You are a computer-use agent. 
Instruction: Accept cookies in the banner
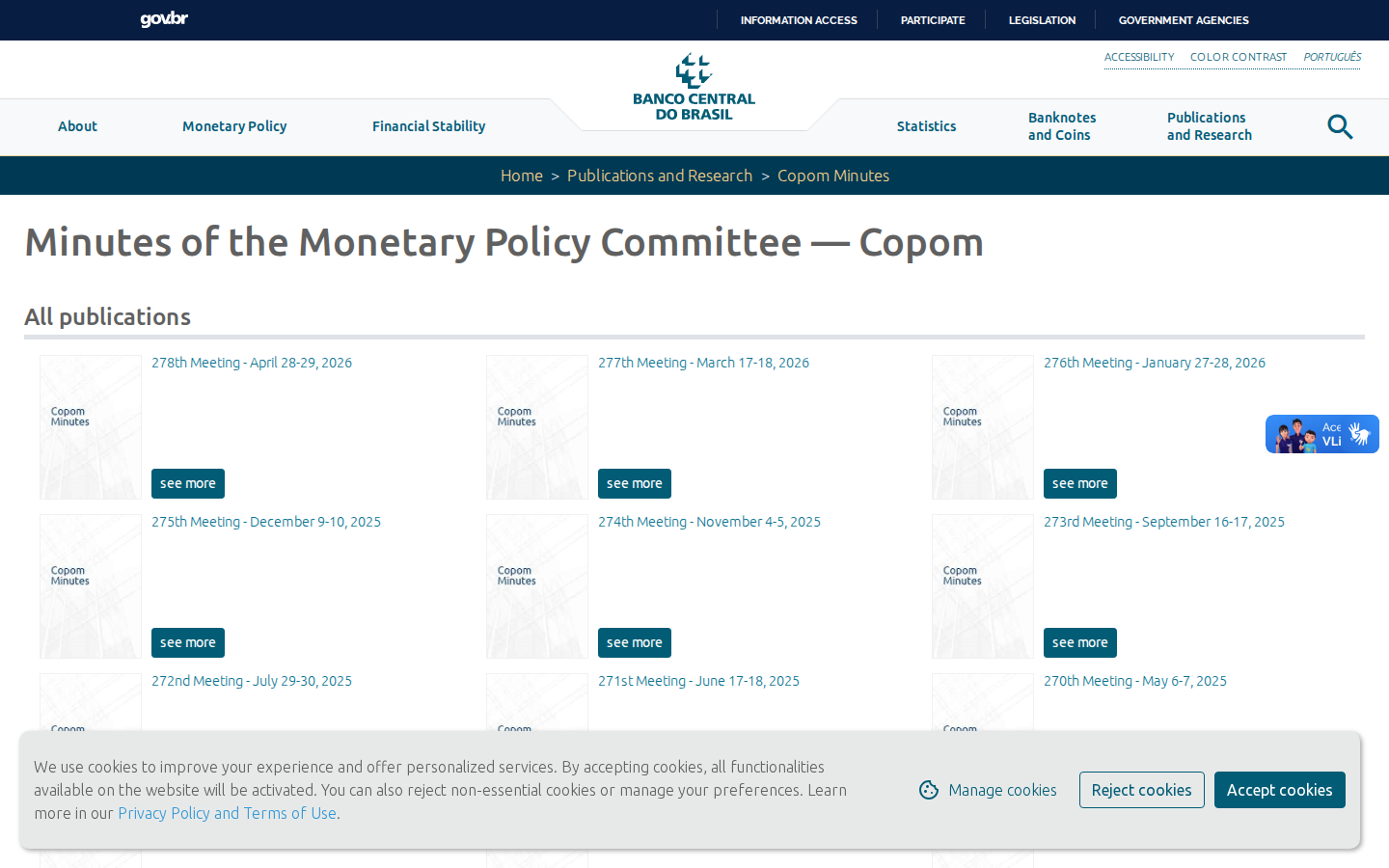tap(1279, 790)
